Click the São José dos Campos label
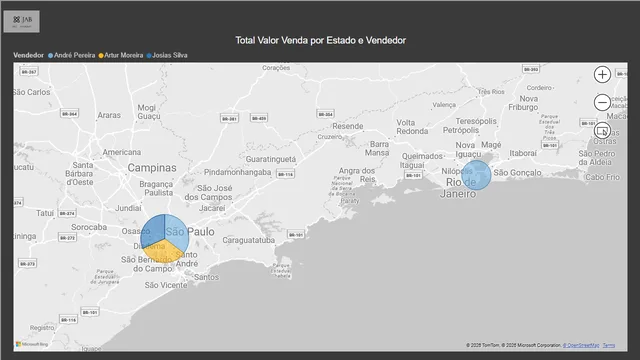 (x=208, y=193)
